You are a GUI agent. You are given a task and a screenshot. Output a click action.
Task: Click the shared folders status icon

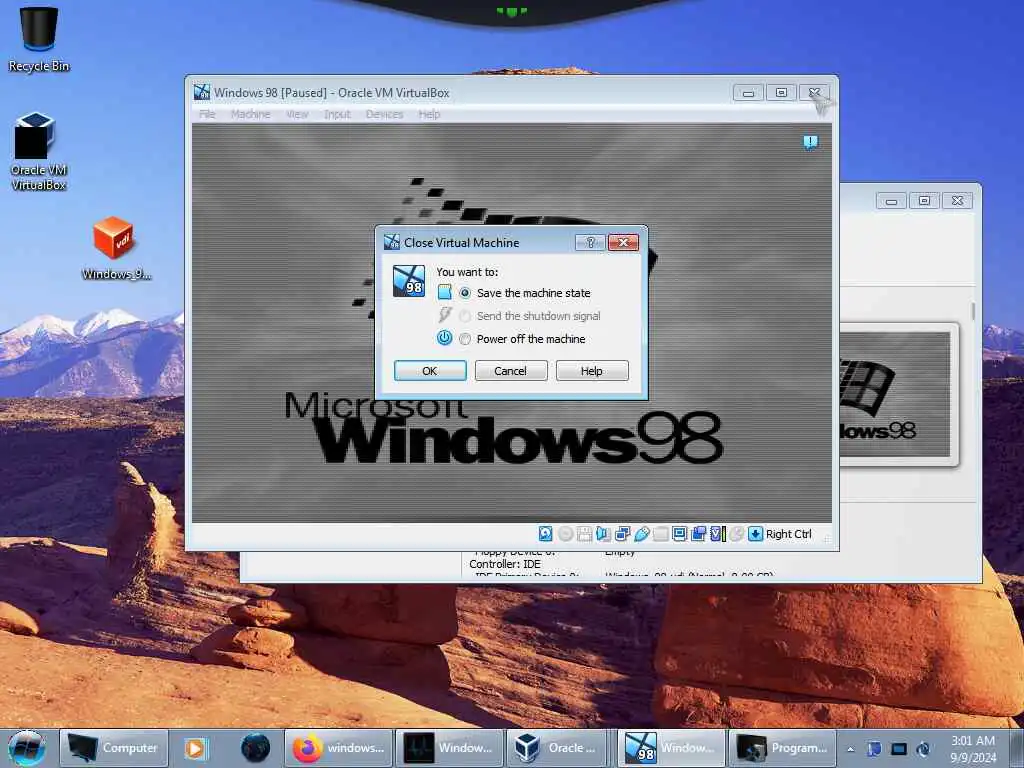coord(661,534)
